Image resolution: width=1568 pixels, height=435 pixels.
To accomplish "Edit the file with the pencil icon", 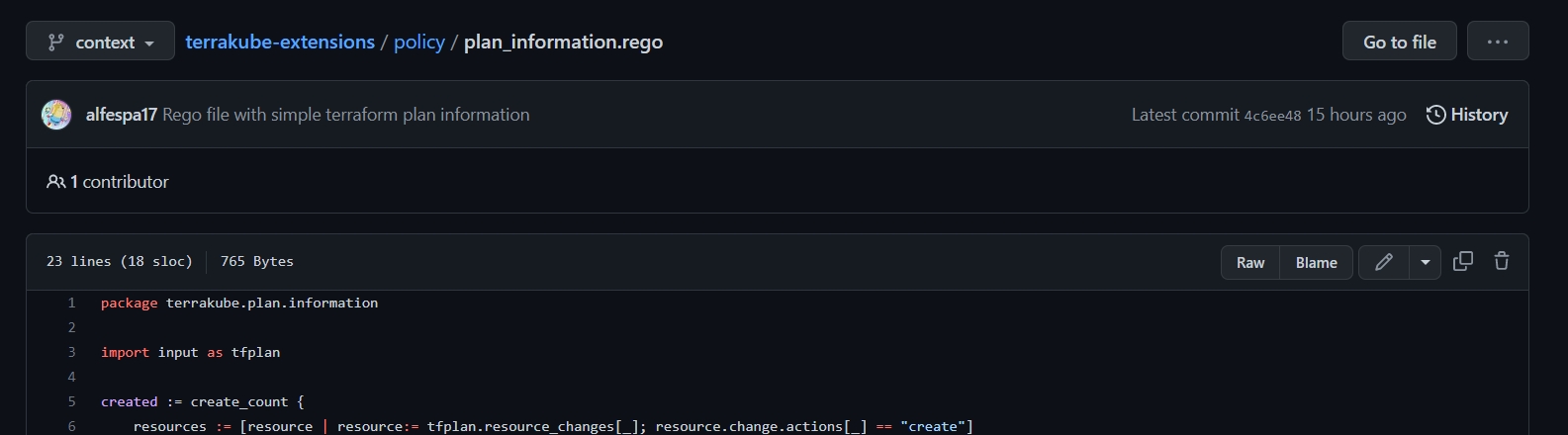I will click(x=1384, y=262).
